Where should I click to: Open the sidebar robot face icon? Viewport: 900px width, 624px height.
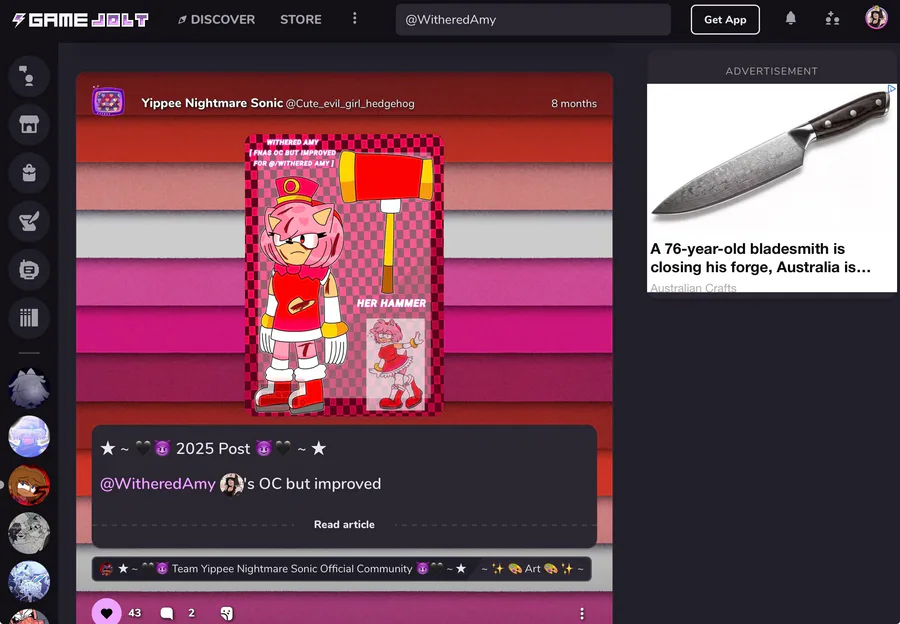click(29, 269)
